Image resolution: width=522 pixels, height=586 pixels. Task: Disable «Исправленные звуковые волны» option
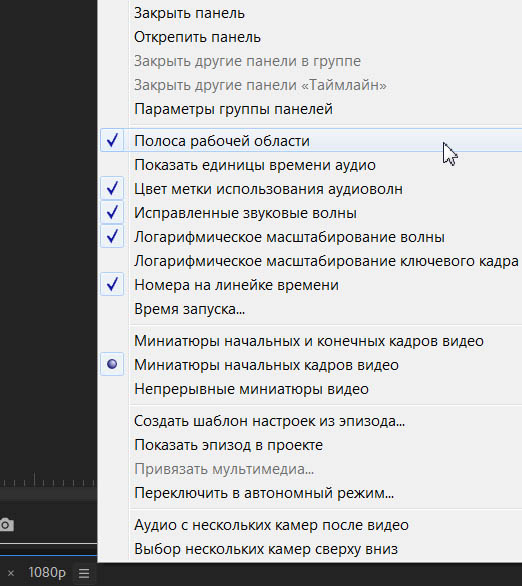click(311, 213)
